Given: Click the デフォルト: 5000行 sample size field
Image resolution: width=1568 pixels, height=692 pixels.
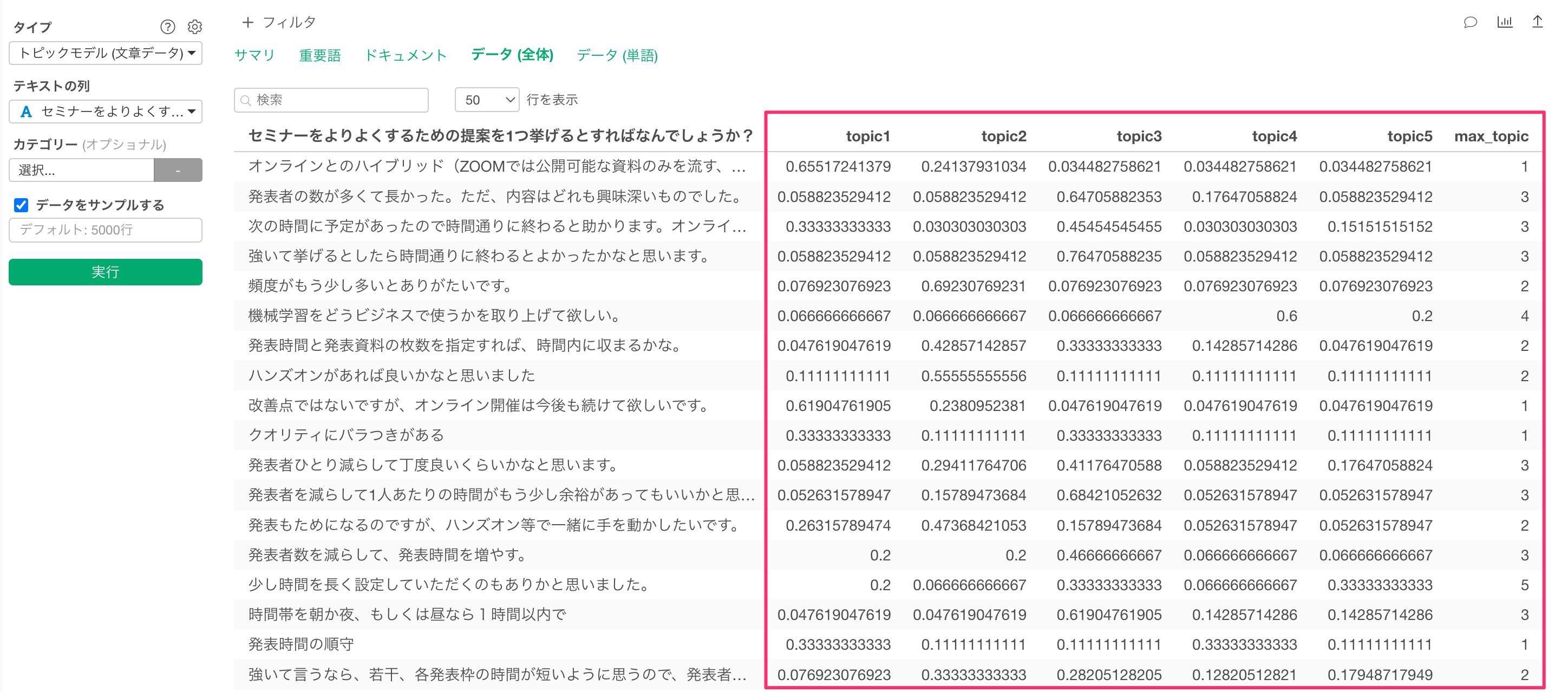Looking at the screenshot, I should point(105,230).
